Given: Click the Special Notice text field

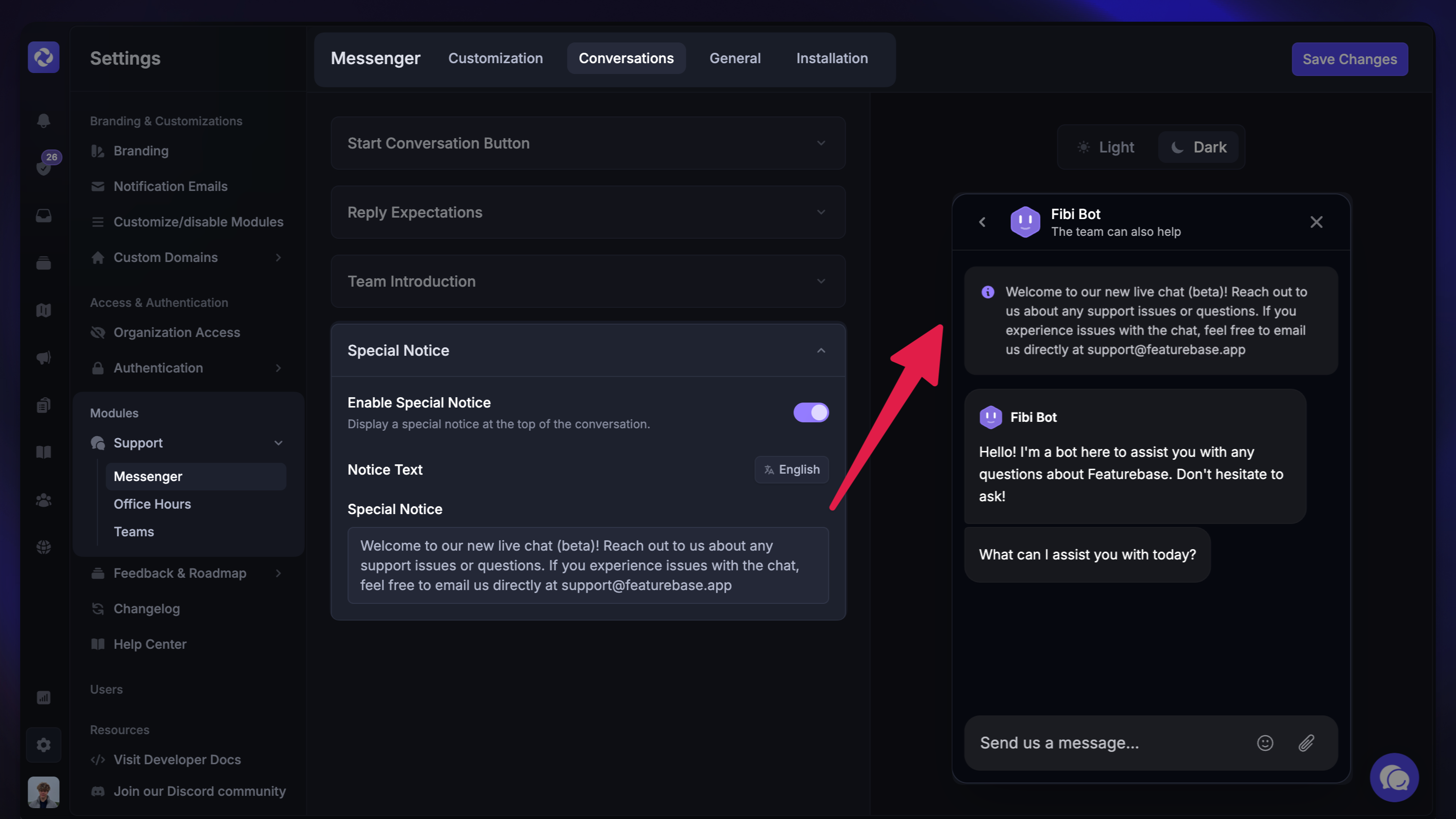Looking at the screenshot, I should point(588,565).
